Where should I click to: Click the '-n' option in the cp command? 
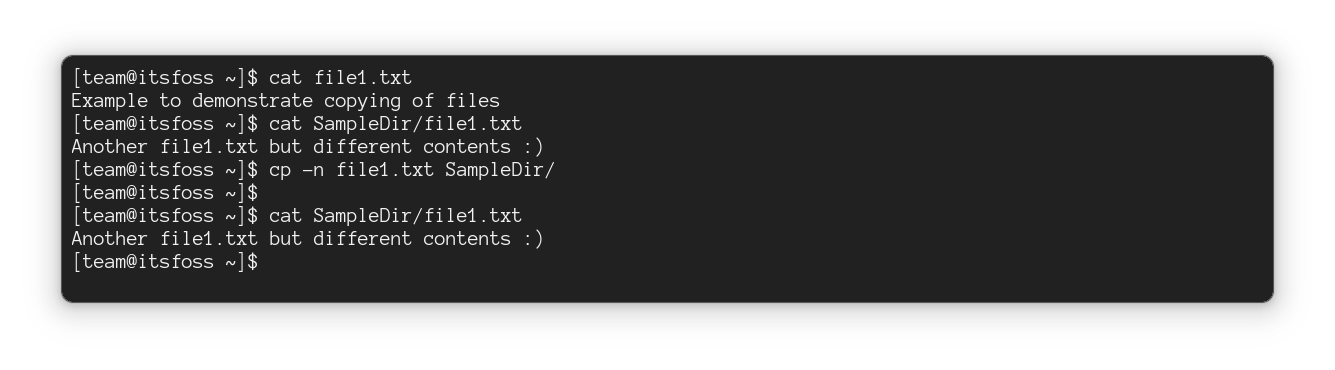pyautogui.click(x=314, y=170)
